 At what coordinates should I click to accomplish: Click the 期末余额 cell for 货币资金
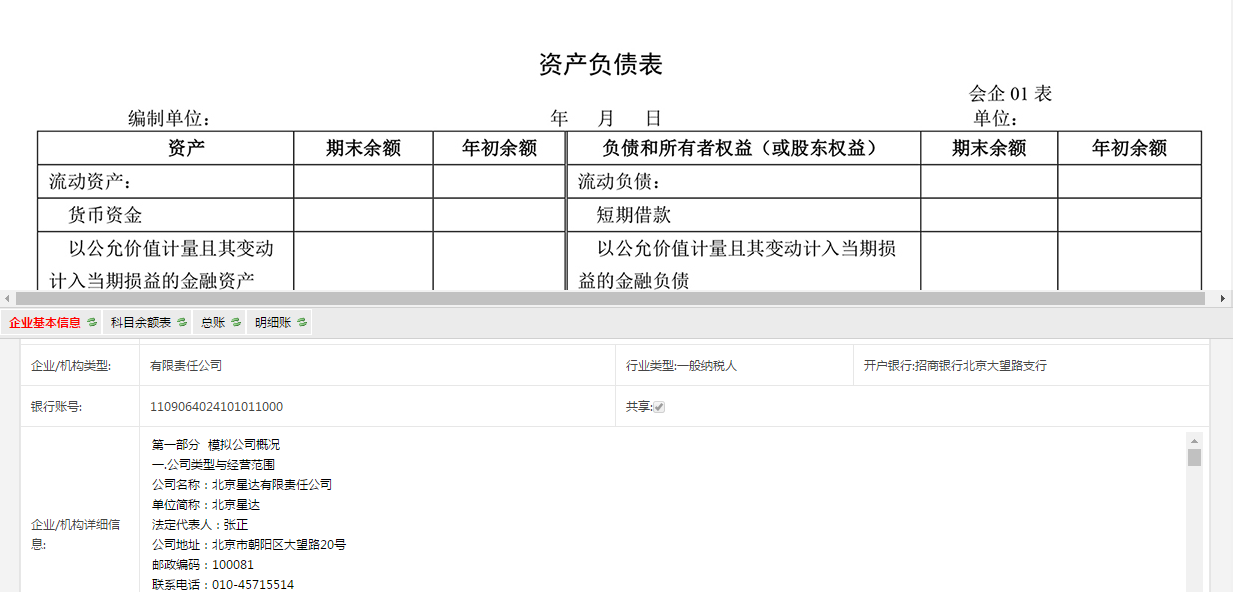[x=363, y=215]
